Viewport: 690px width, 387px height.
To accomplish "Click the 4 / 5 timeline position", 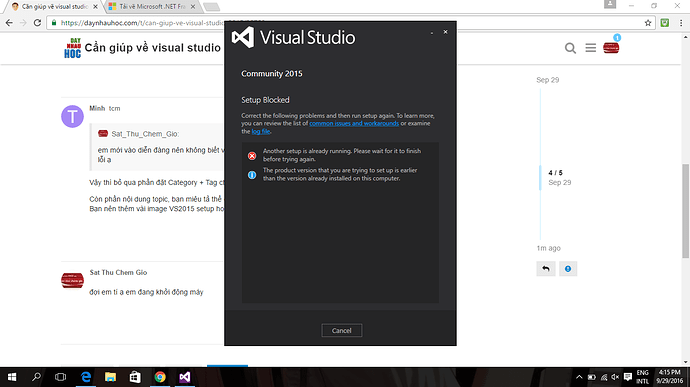I will [555, 173].
